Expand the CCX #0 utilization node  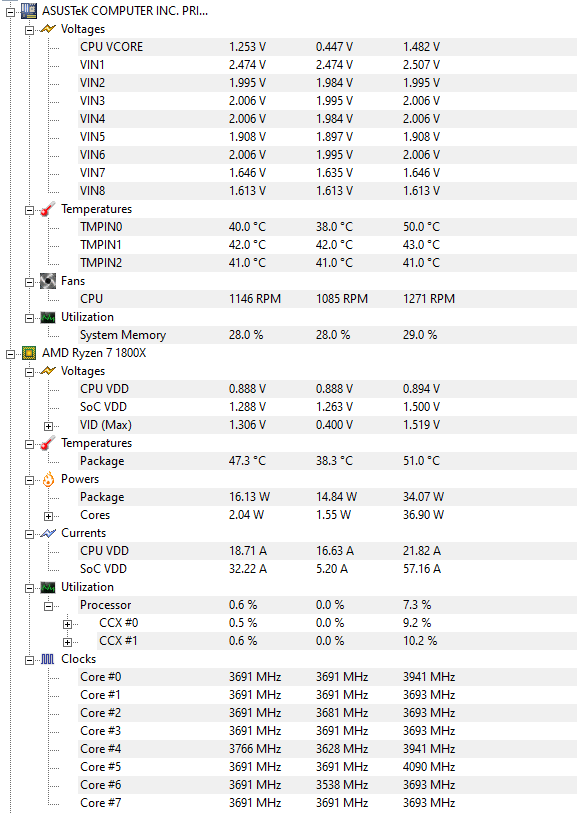click(x=67, y=624)
